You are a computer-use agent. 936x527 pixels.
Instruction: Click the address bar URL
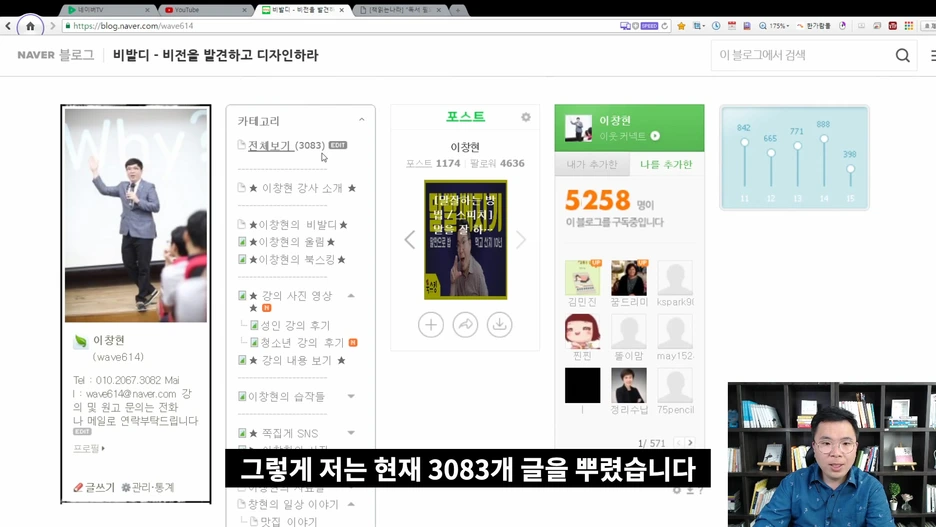(x=133, y=26)
